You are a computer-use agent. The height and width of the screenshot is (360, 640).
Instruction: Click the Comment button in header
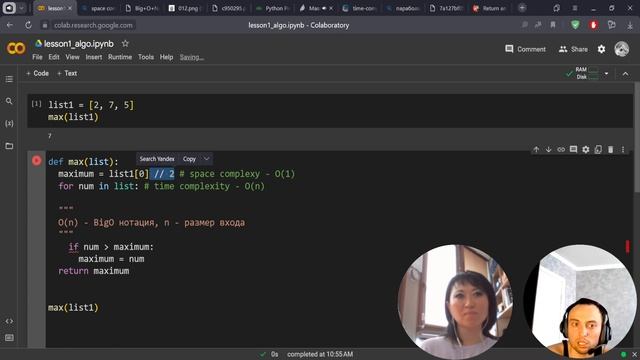[525, 49]
